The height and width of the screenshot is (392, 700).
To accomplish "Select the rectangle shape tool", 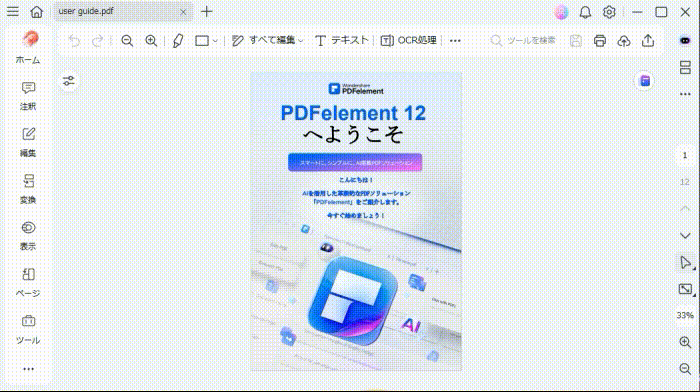I will [202, 41].
